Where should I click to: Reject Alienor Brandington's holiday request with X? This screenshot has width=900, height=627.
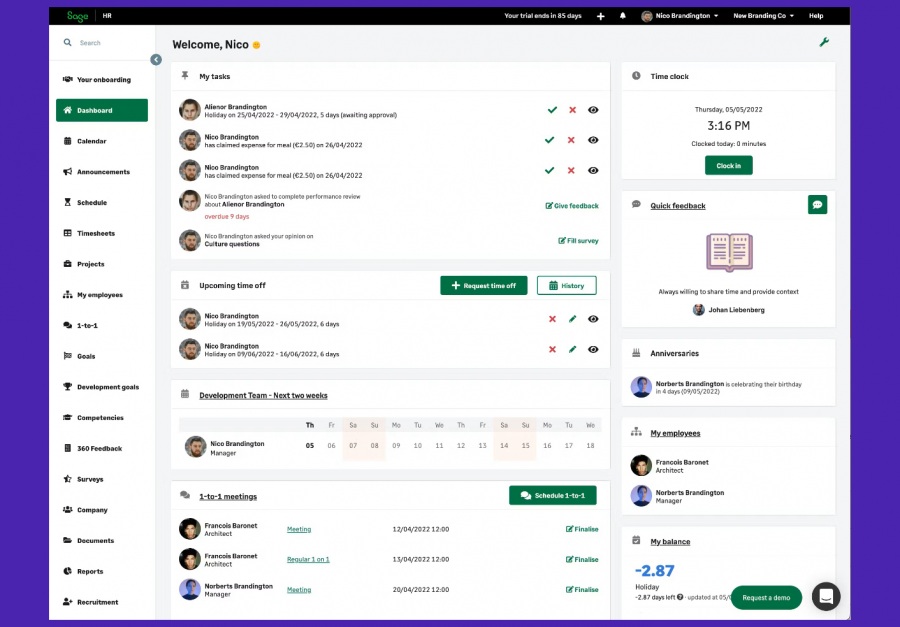point(572,110)
